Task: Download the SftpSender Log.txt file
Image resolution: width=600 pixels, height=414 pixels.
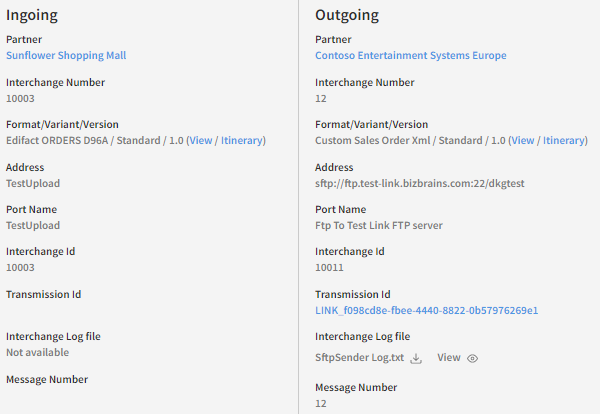Action: tap(417, 358)
